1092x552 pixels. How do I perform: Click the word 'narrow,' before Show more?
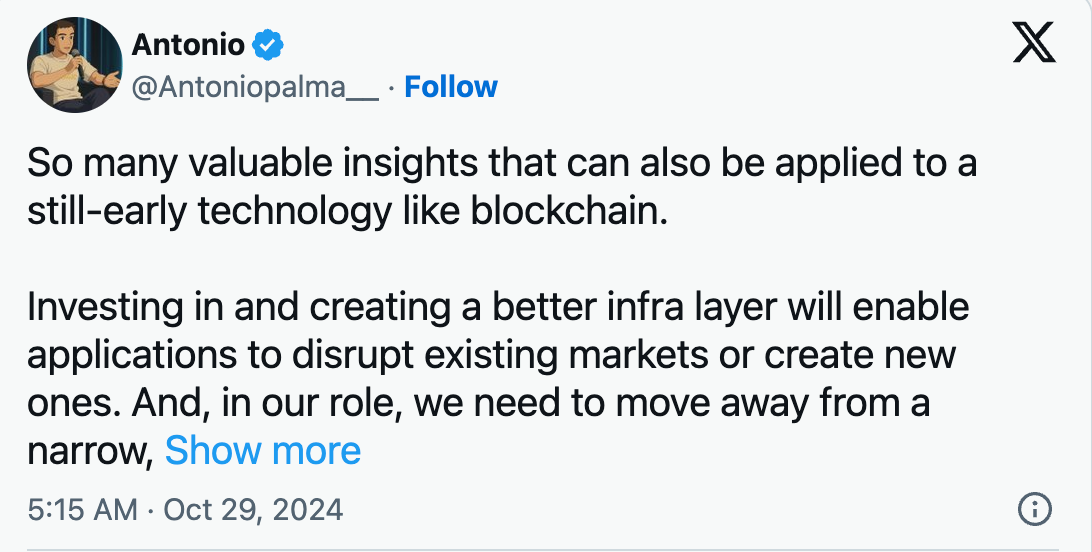(x=89, y=451)
